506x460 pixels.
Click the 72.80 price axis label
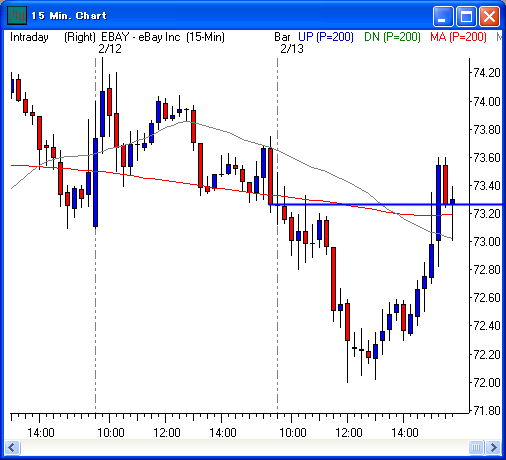487,269
